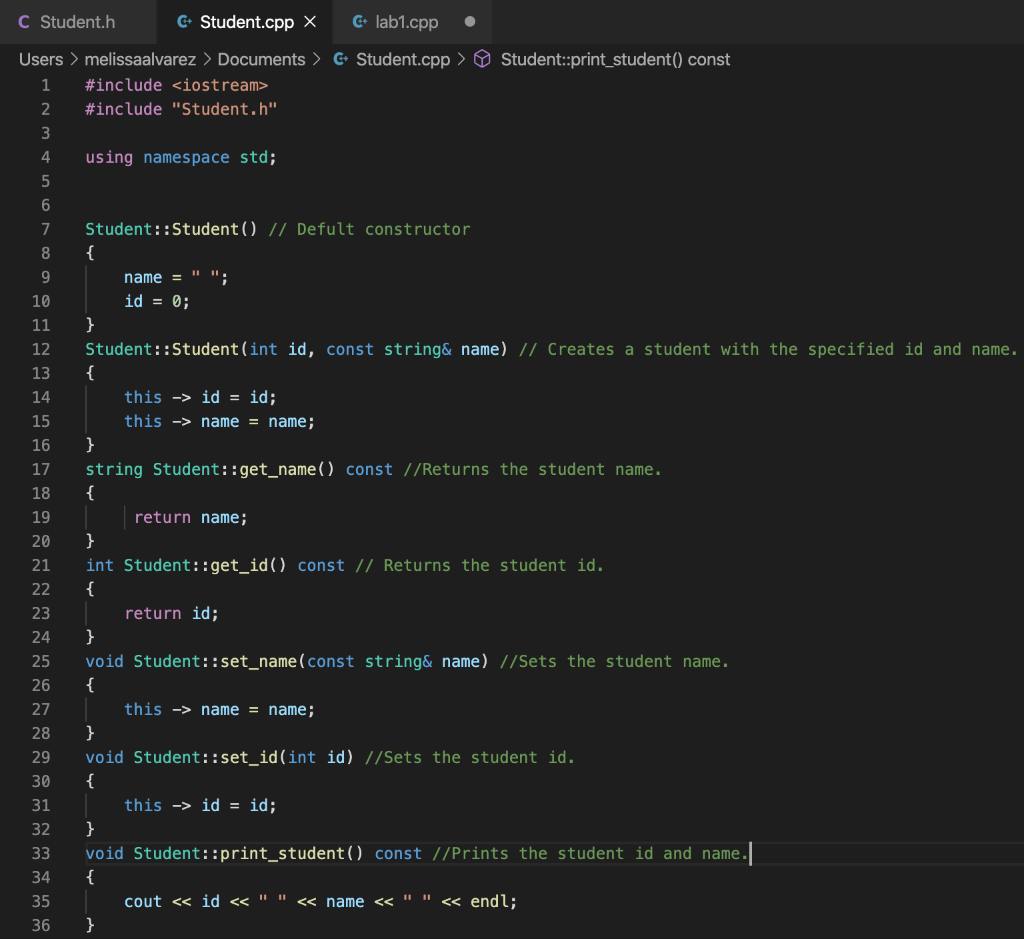Click the Student.cpp breadcrumb
Viewport: 1024px width, 939px height.
[403, 59]
